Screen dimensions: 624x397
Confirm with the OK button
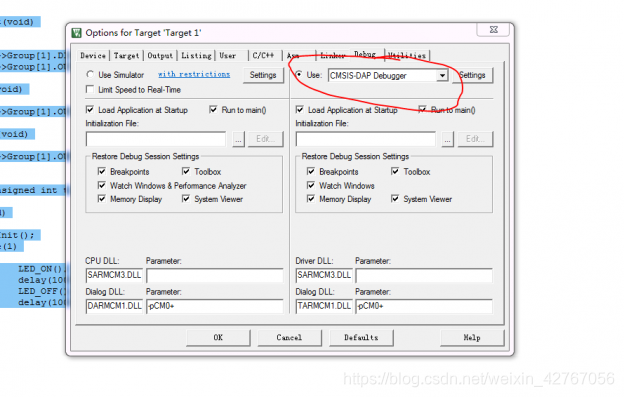[218, 338]
